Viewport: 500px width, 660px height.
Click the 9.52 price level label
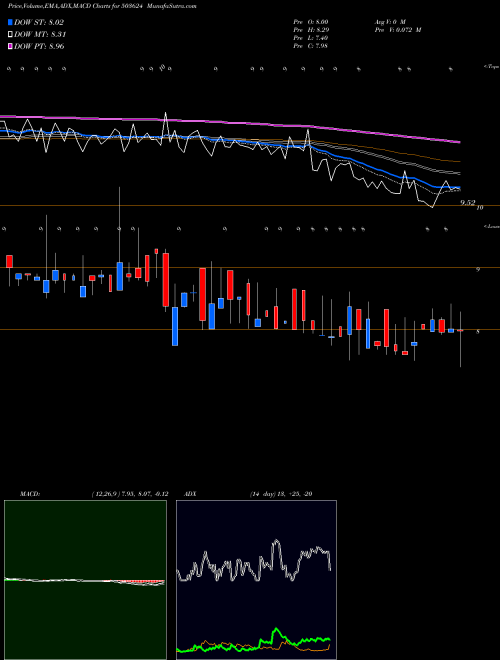(x=468, y=202)
